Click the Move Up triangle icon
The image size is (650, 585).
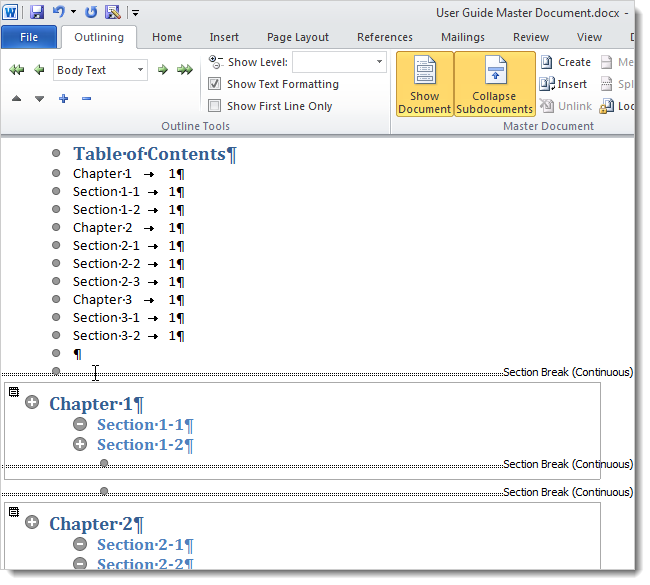tap(16, 99)
